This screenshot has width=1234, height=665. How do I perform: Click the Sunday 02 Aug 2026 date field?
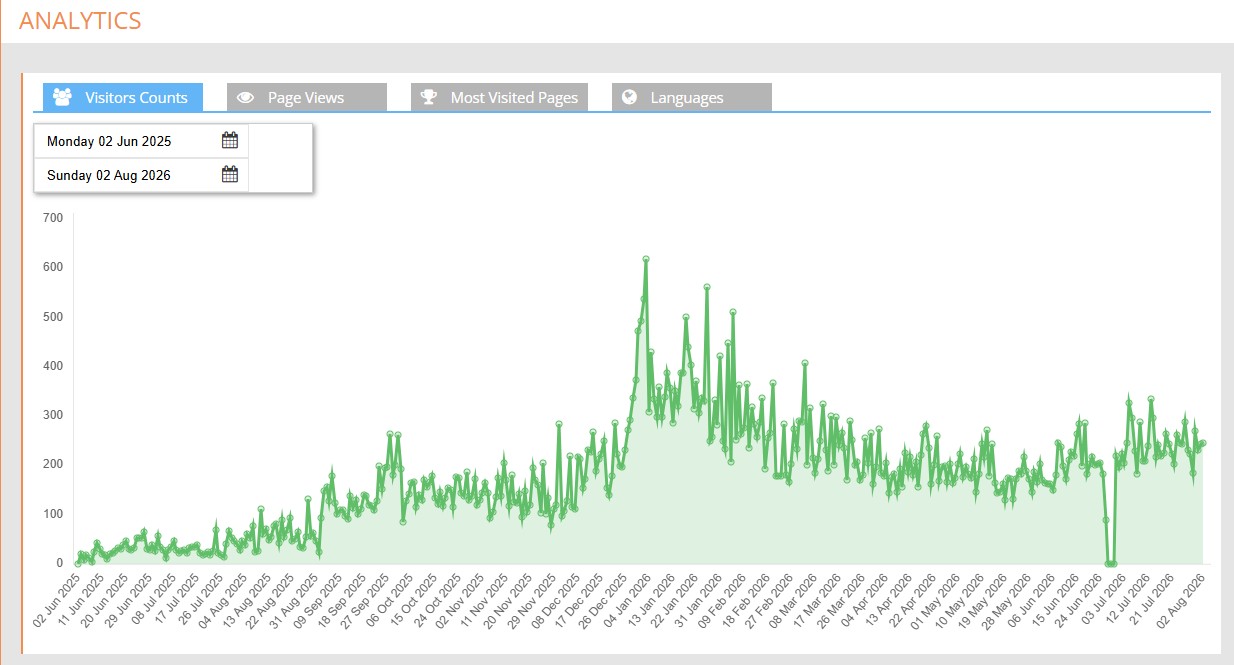pos(141,175)
